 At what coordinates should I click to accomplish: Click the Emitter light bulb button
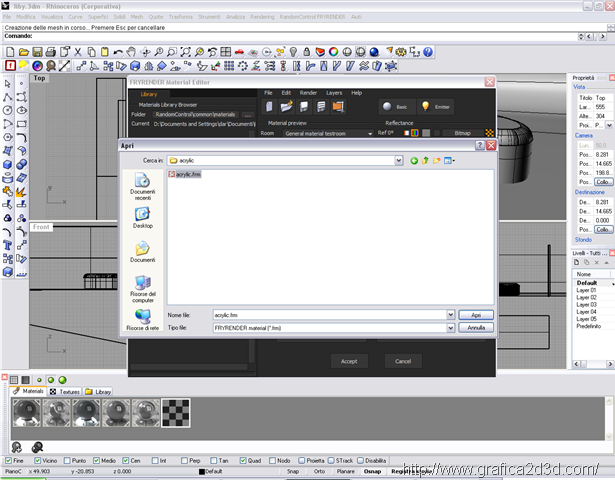(x=435, y=107)
